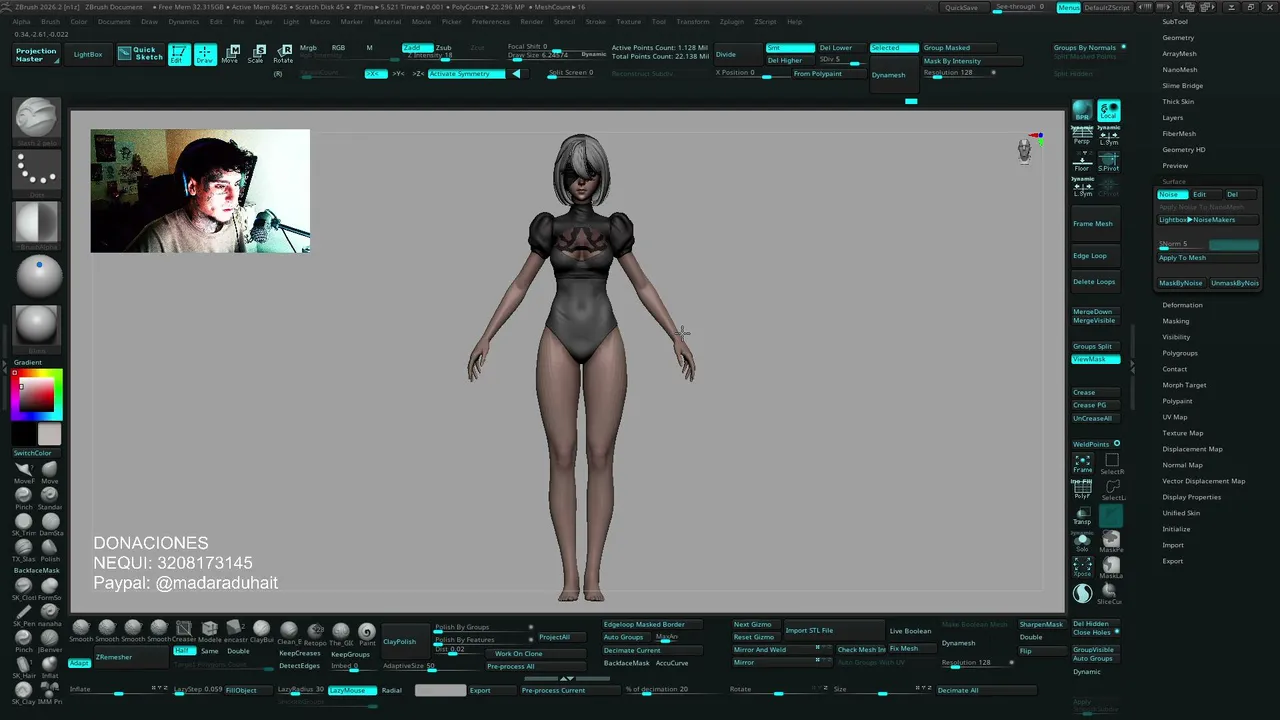Click the PolyF draw polyframe icon
This screenshot has width=1280, height=720.
1082,489
